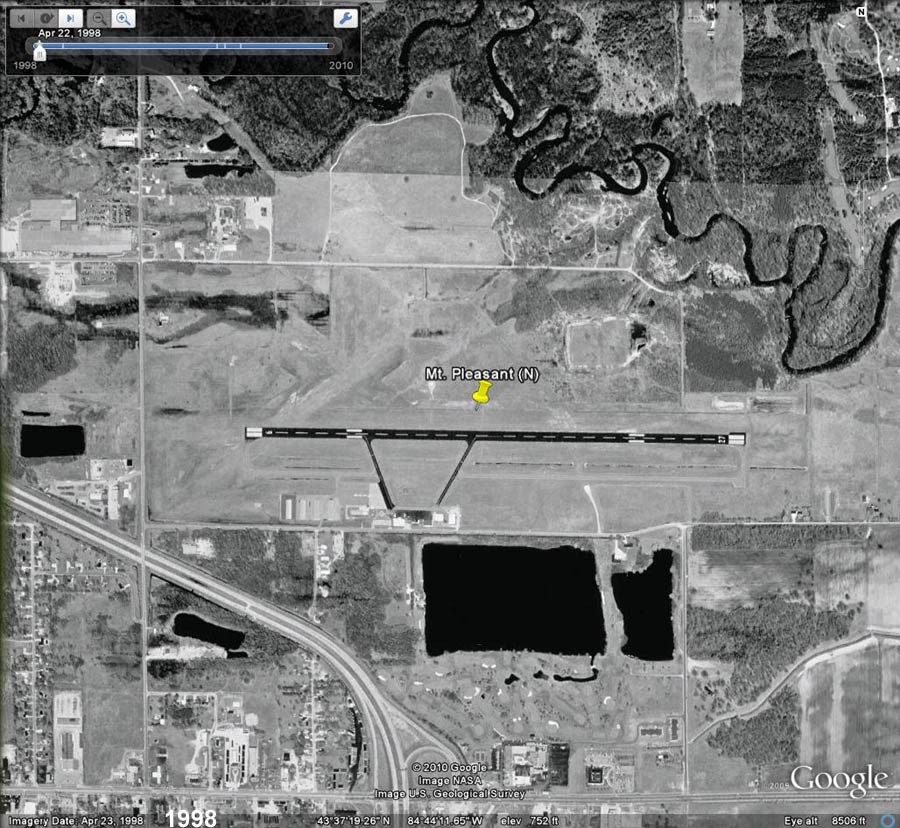
Task: Zoom in the time slider range
Action: click(x=123, y=18)
